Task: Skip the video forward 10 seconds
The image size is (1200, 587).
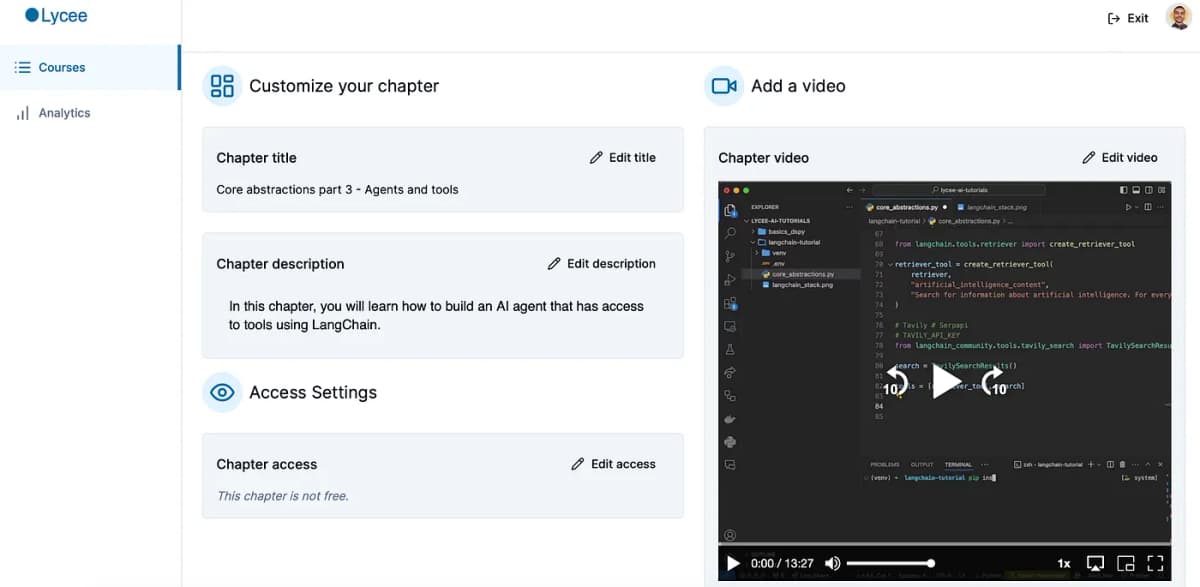Action: click(x=994, y=382)
